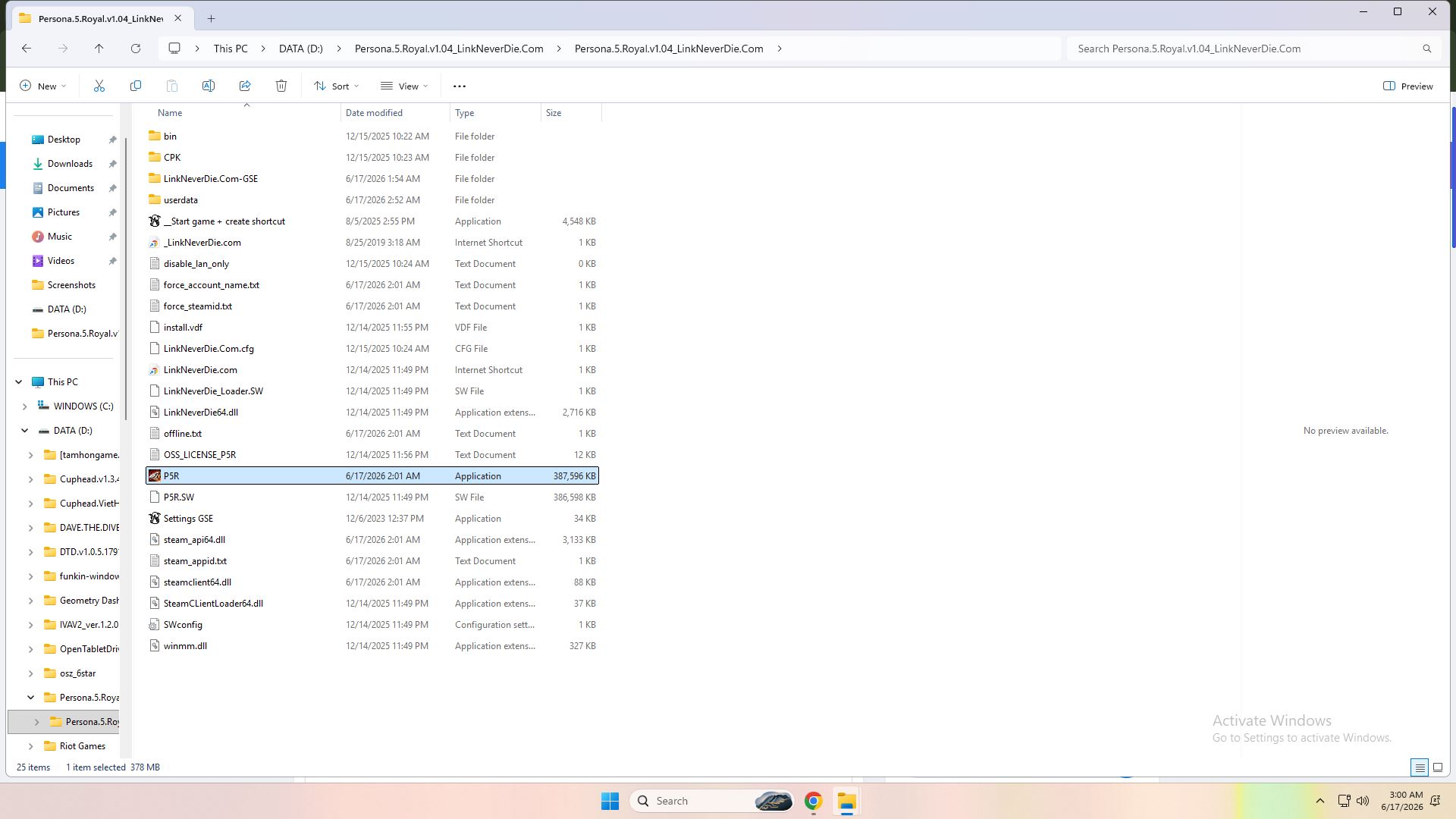
Task: Select the SWconfig settings file icon
Action: click(155, 625)
